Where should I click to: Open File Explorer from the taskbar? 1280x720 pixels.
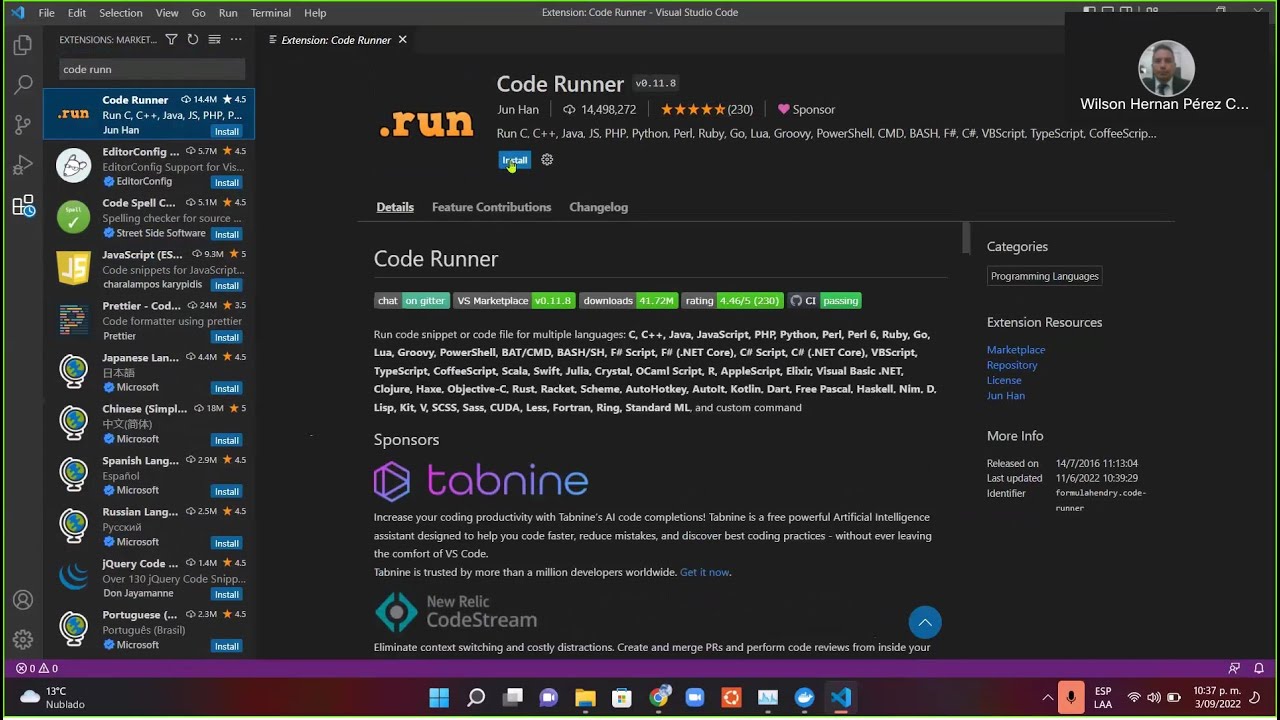coord(585,697)
